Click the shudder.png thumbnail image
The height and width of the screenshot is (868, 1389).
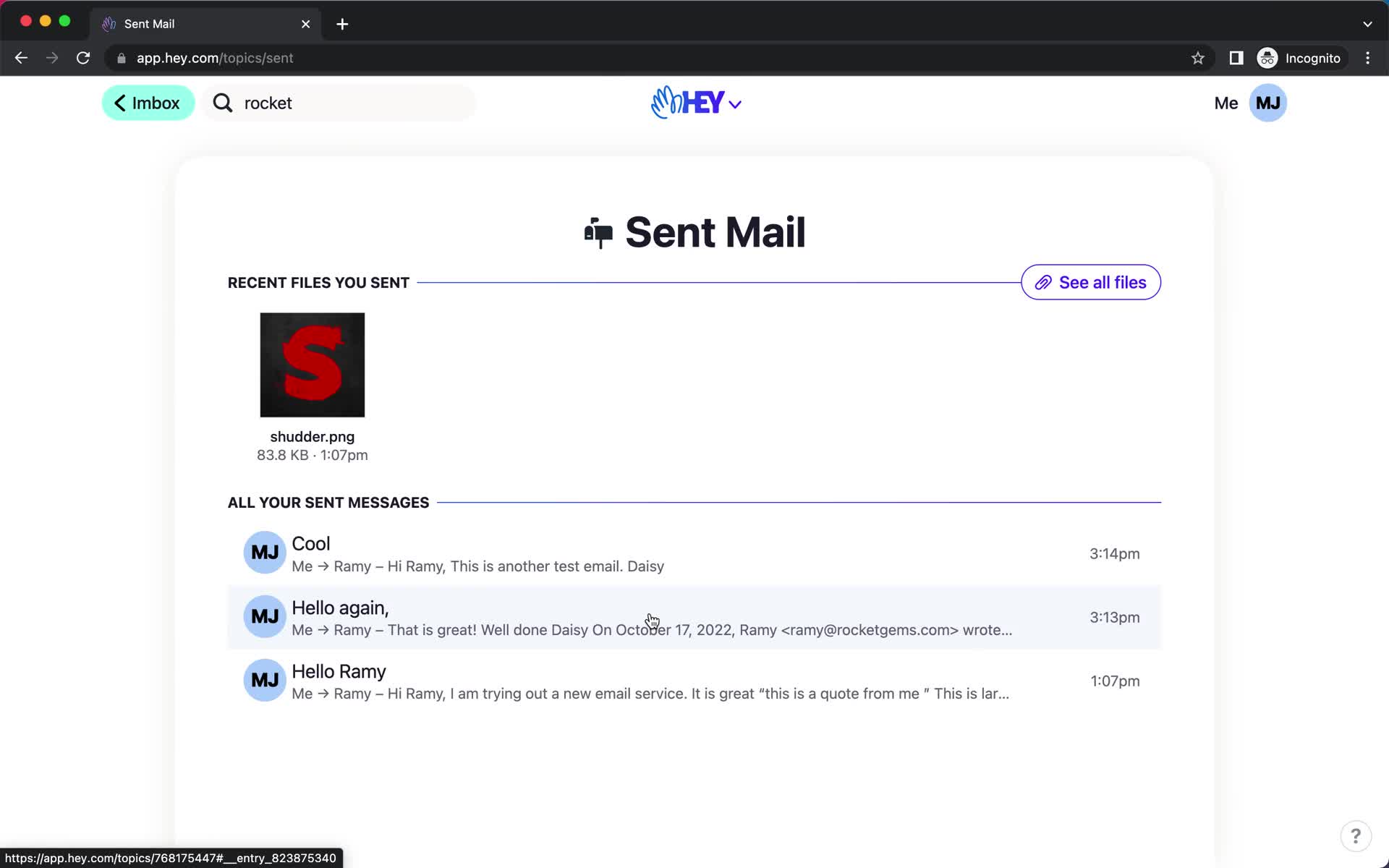[x=312, y=365]
